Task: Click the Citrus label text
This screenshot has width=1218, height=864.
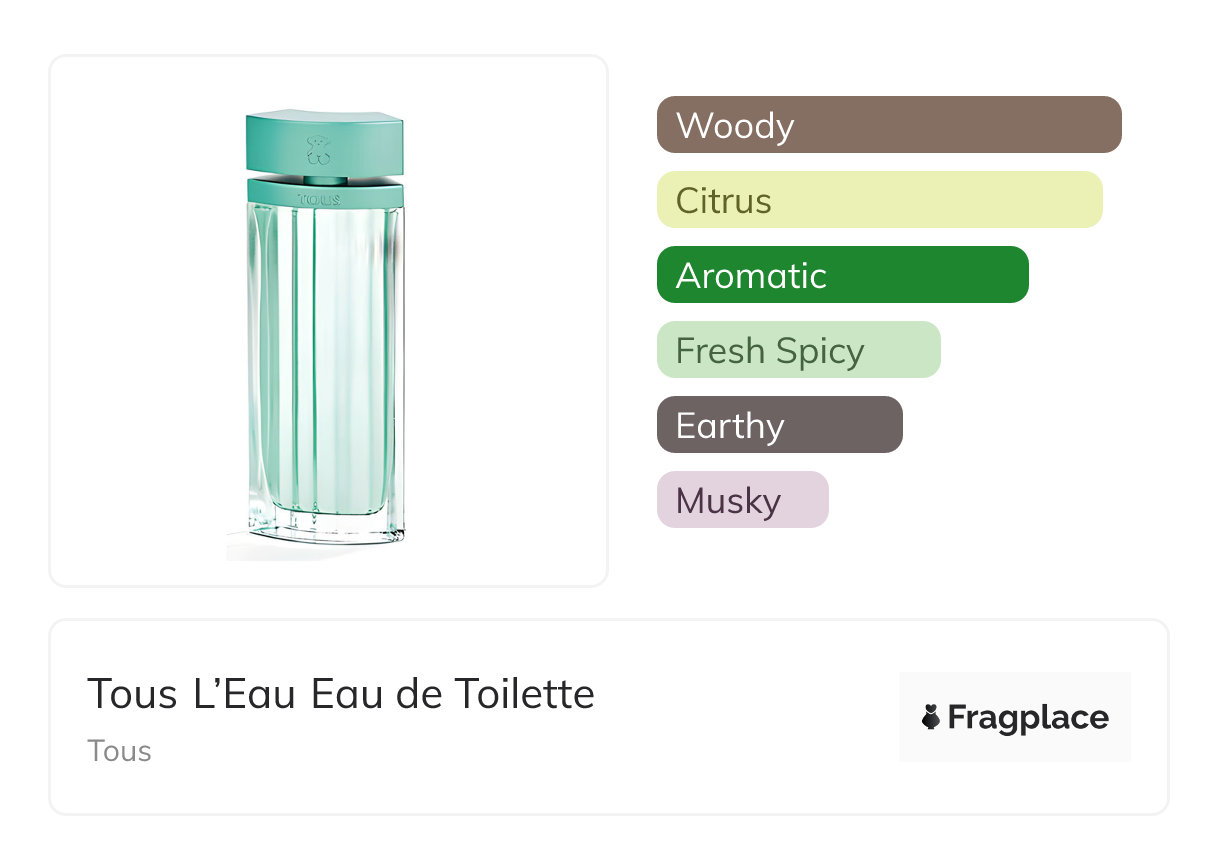Action: tap(724, 201)
